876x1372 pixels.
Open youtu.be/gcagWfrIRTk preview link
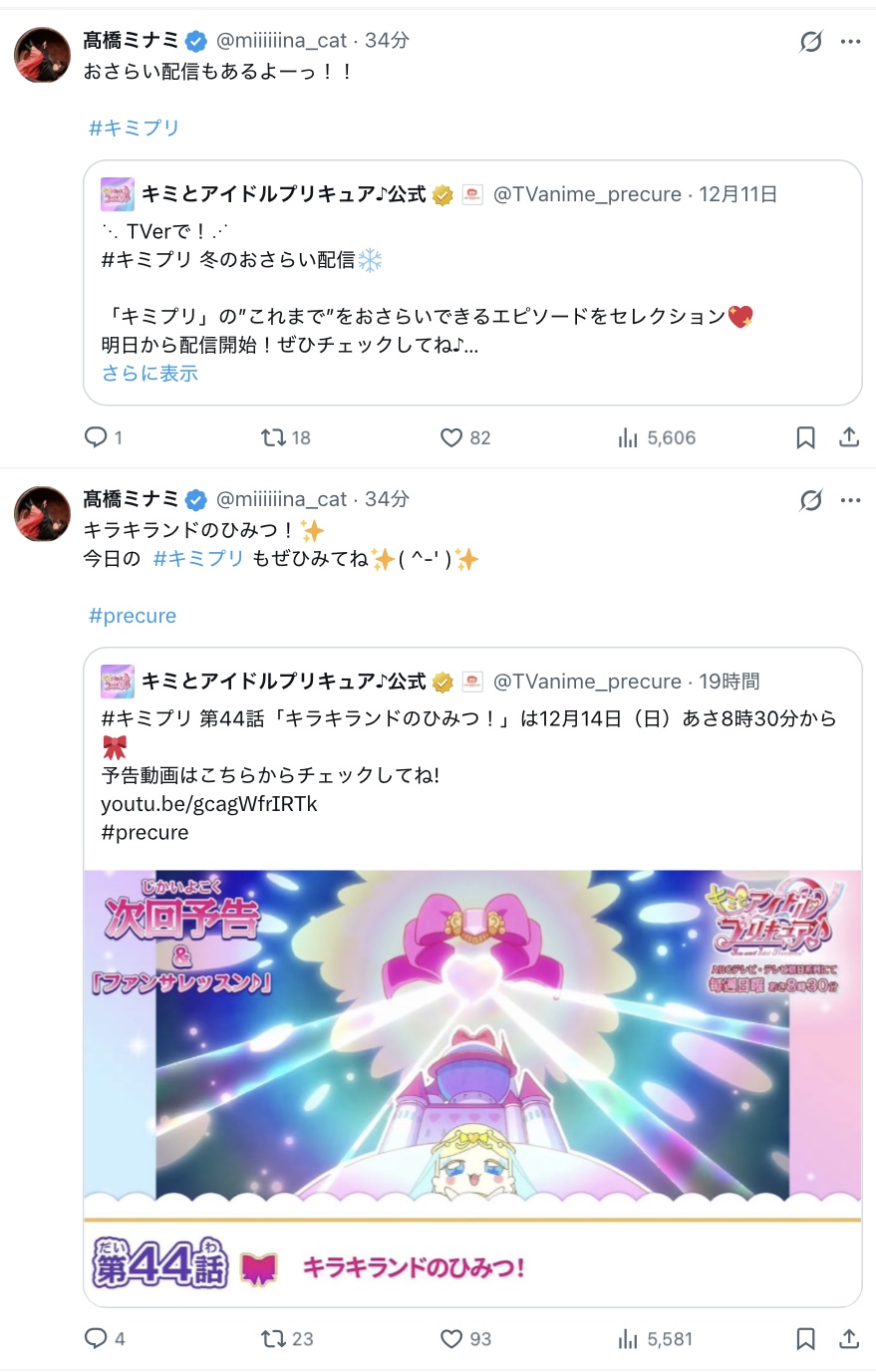[209, 804]
